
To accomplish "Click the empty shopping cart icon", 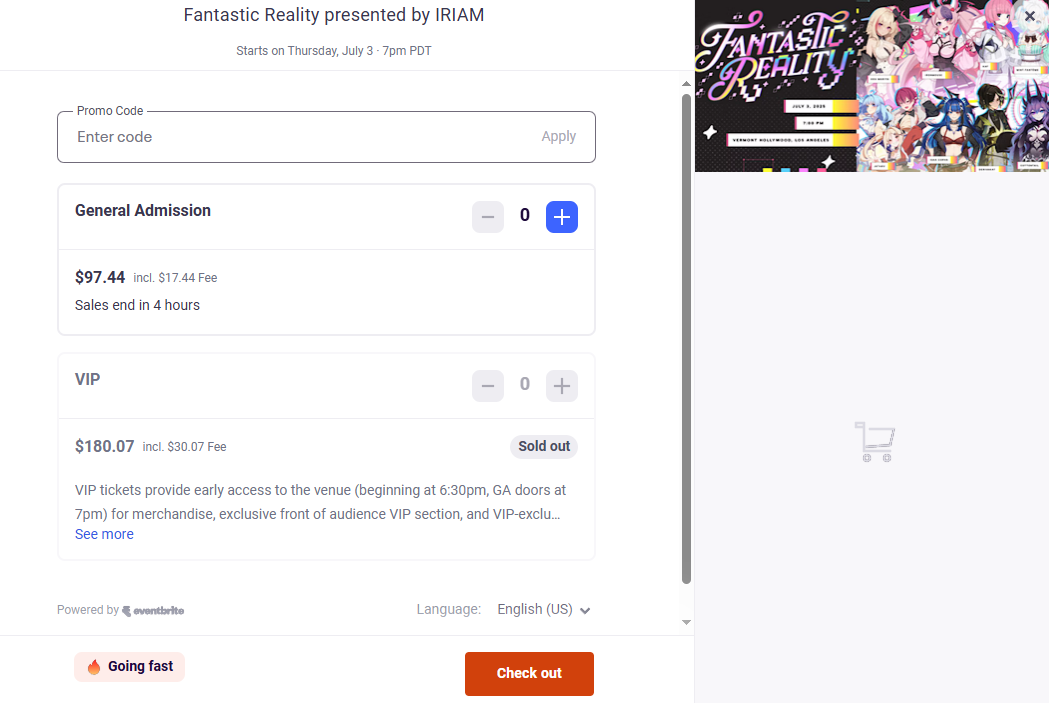I will tap(874, 442).
